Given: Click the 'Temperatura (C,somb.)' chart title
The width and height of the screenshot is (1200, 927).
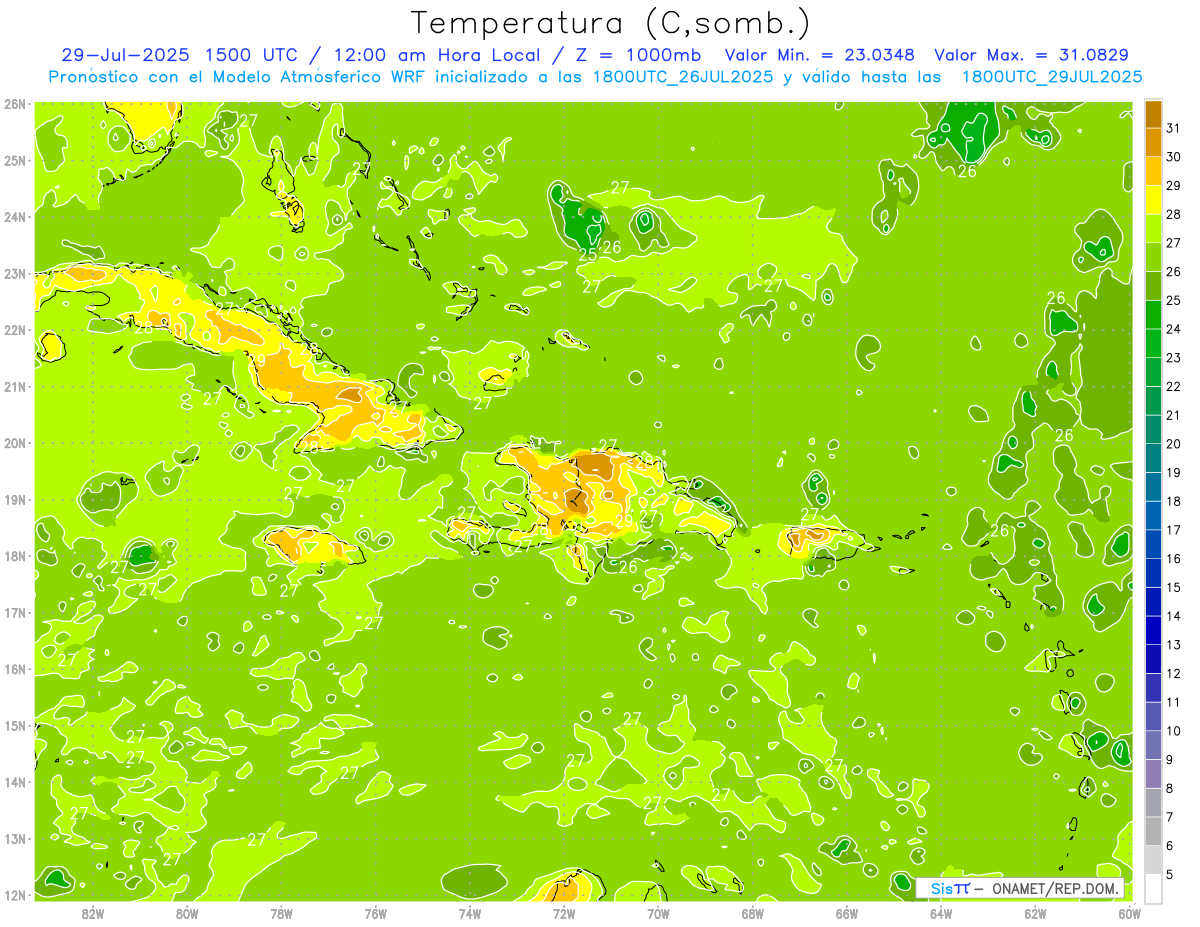Looking at the screenshot, I should 611,23.
